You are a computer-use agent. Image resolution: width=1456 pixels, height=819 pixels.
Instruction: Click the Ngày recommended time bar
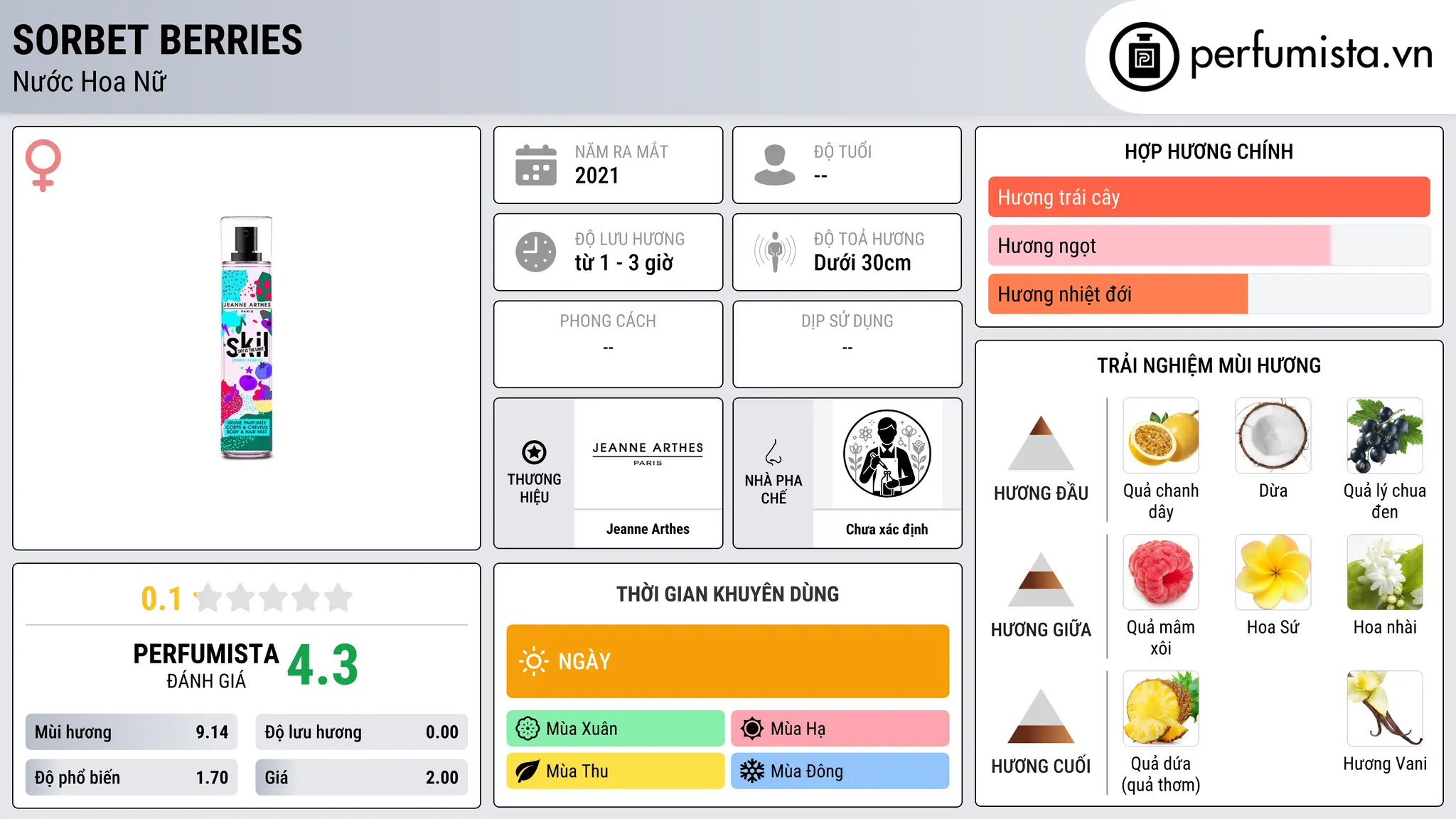[727, 661]
